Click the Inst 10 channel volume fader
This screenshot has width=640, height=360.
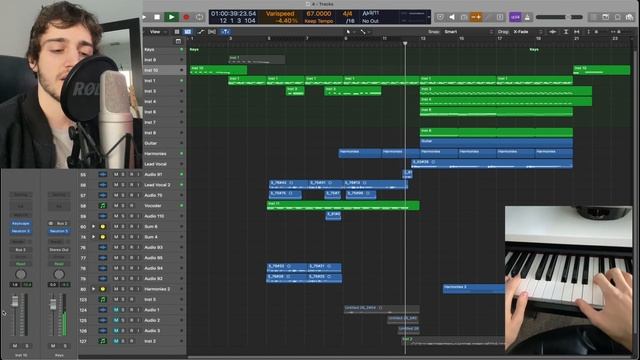(15, 302)
